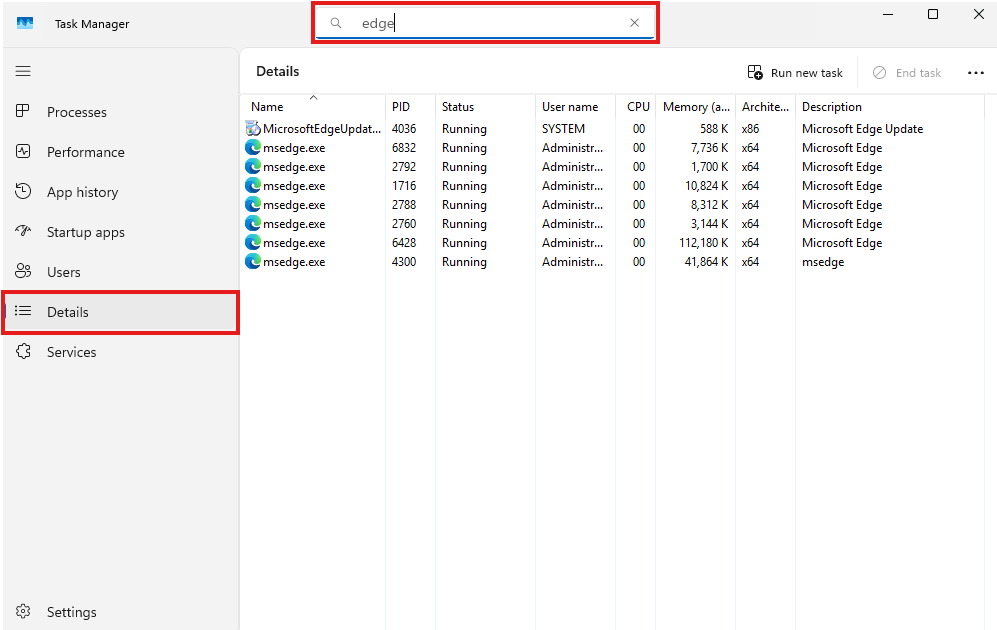Image resolution: width=997 pixels, height=630 pixels.
Task: Click the End task button
Action: click(x=907, y=73)
